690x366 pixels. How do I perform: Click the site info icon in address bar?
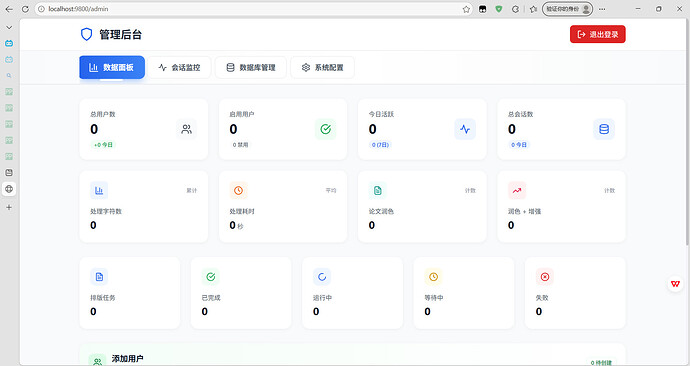(41, 9)
